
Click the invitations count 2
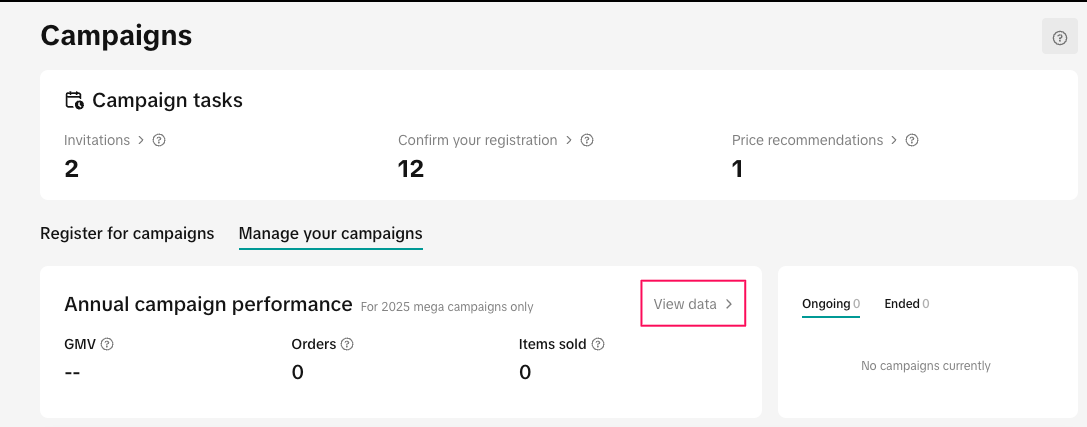point(71,169)
